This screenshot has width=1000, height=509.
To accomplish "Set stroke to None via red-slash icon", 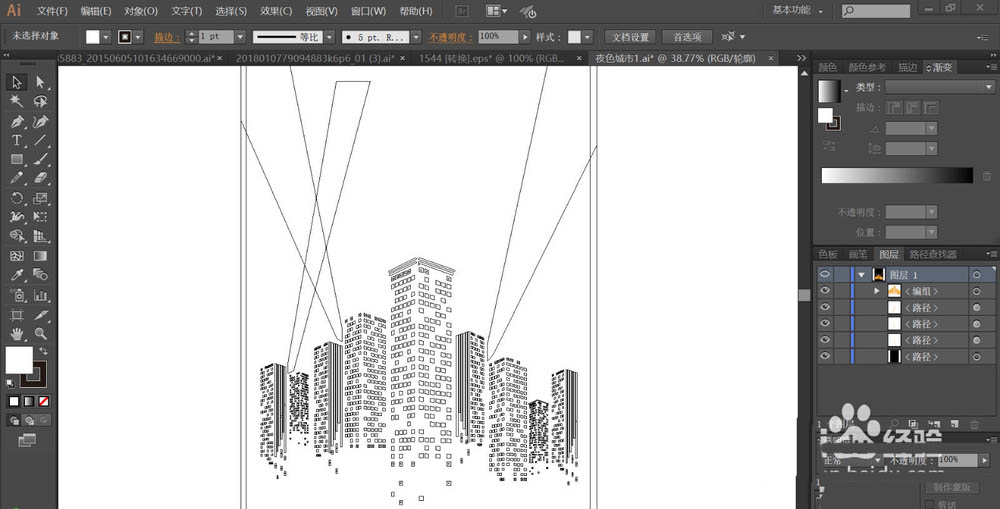I will click(44, 401).
